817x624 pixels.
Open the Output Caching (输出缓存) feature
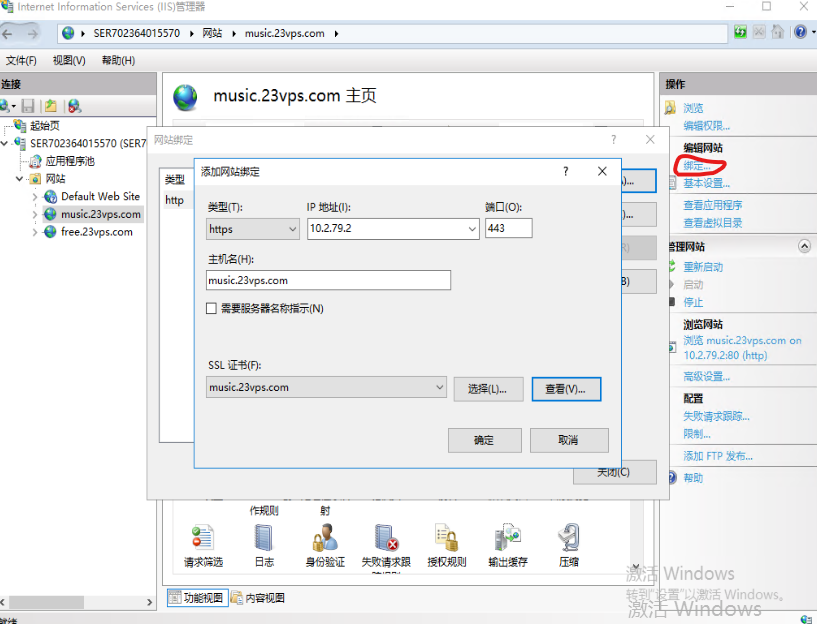507,545
